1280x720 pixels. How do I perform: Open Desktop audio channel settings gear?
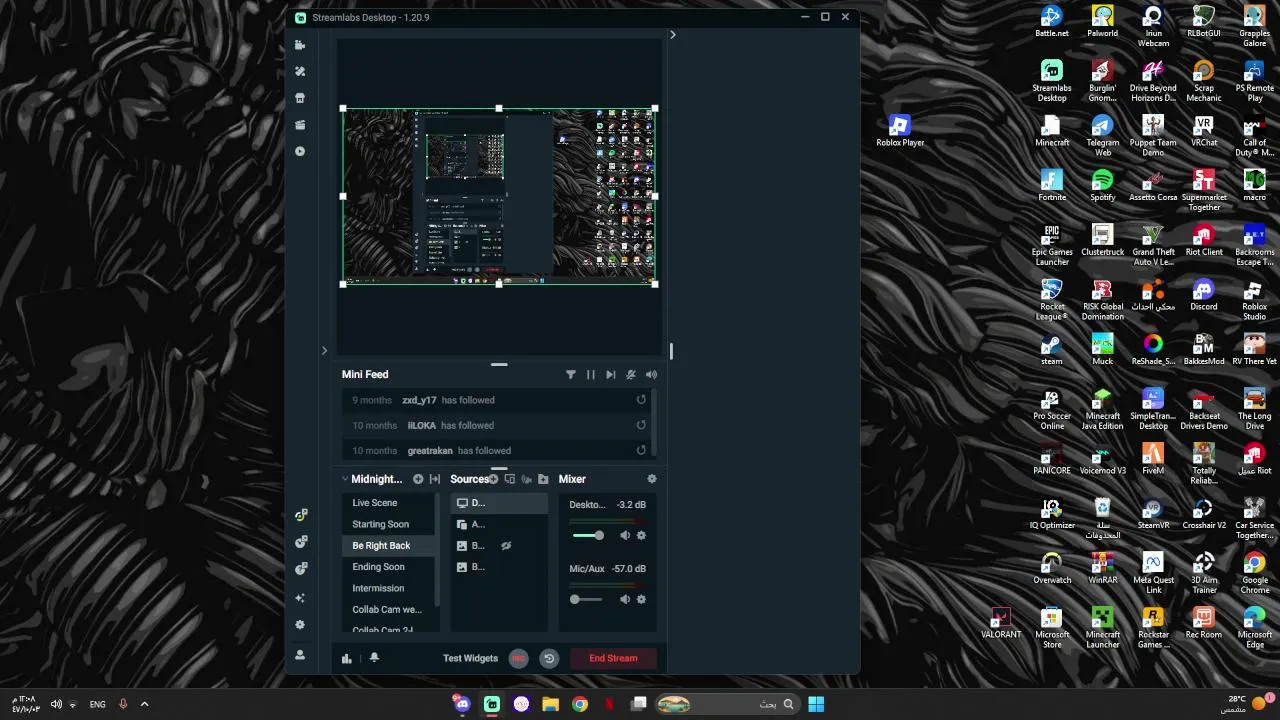click(x=642, y=535)
